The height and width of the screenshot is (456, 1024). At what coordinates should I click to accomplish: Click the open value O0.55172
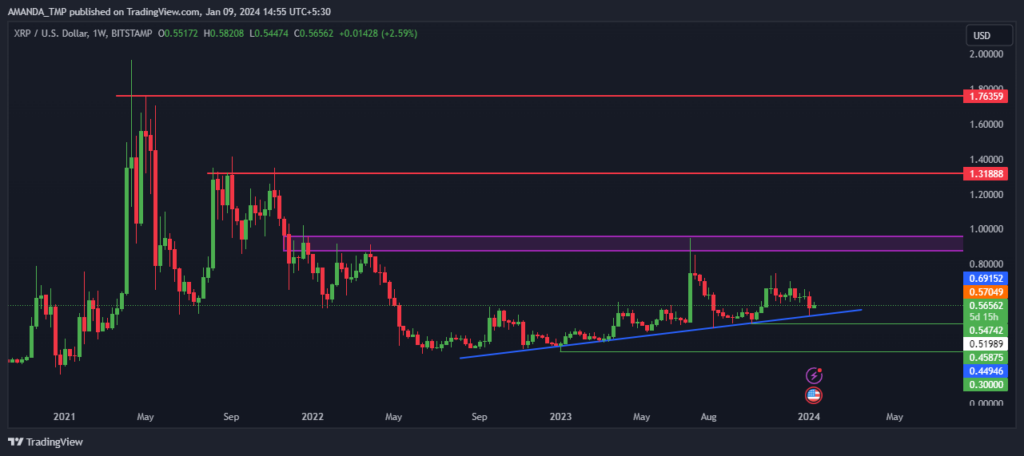pyautogui.click(x=179, y=33)
